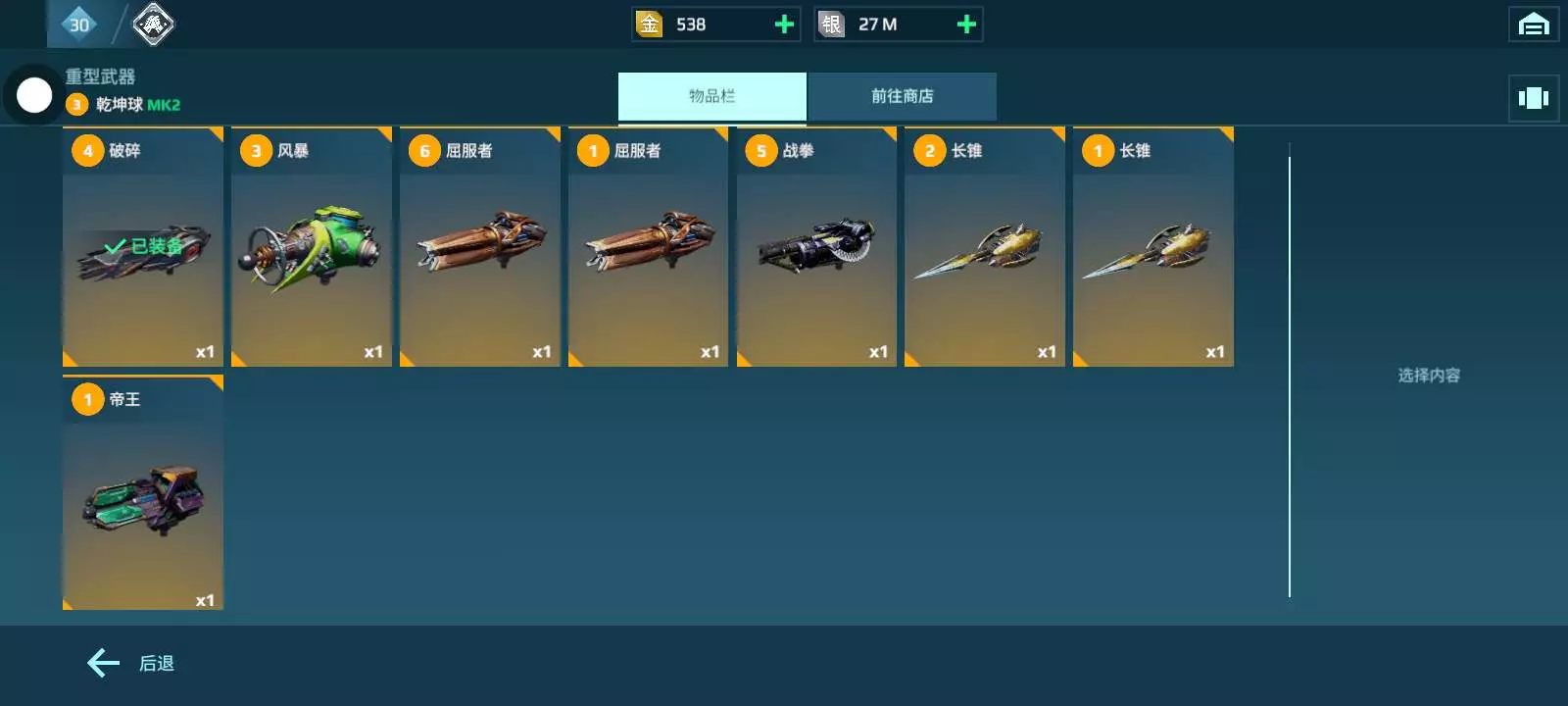Select the green 风暴 weapon card
Viewport: 1568px width, 706px height.
tap(312, 247)
